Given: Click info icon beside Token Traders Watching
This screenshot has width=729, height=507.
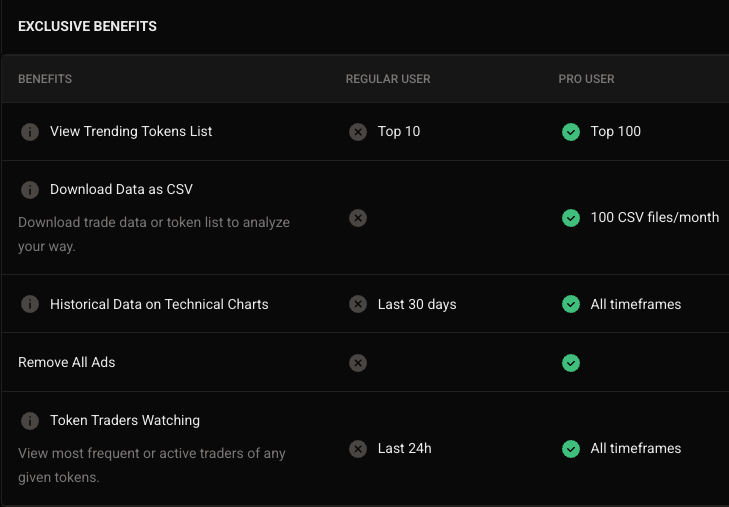Looking at the screenshot, I should tap(30, 421).
